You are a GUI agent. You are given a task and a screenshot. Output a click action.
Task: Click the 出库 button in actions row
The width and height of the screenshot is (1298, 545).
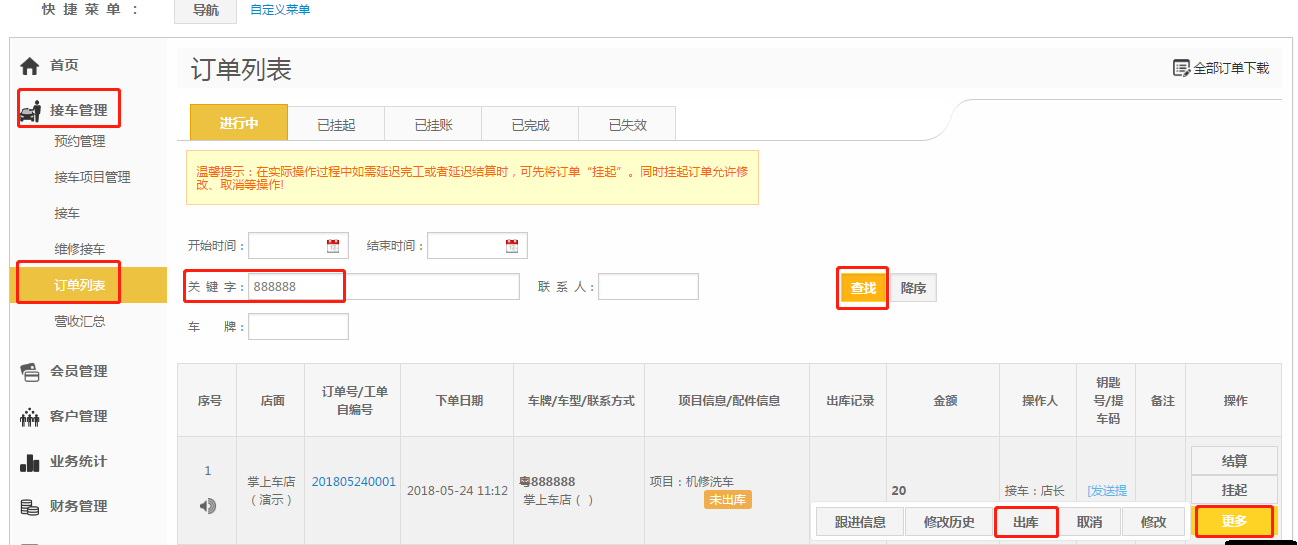tap(1026, 522)
